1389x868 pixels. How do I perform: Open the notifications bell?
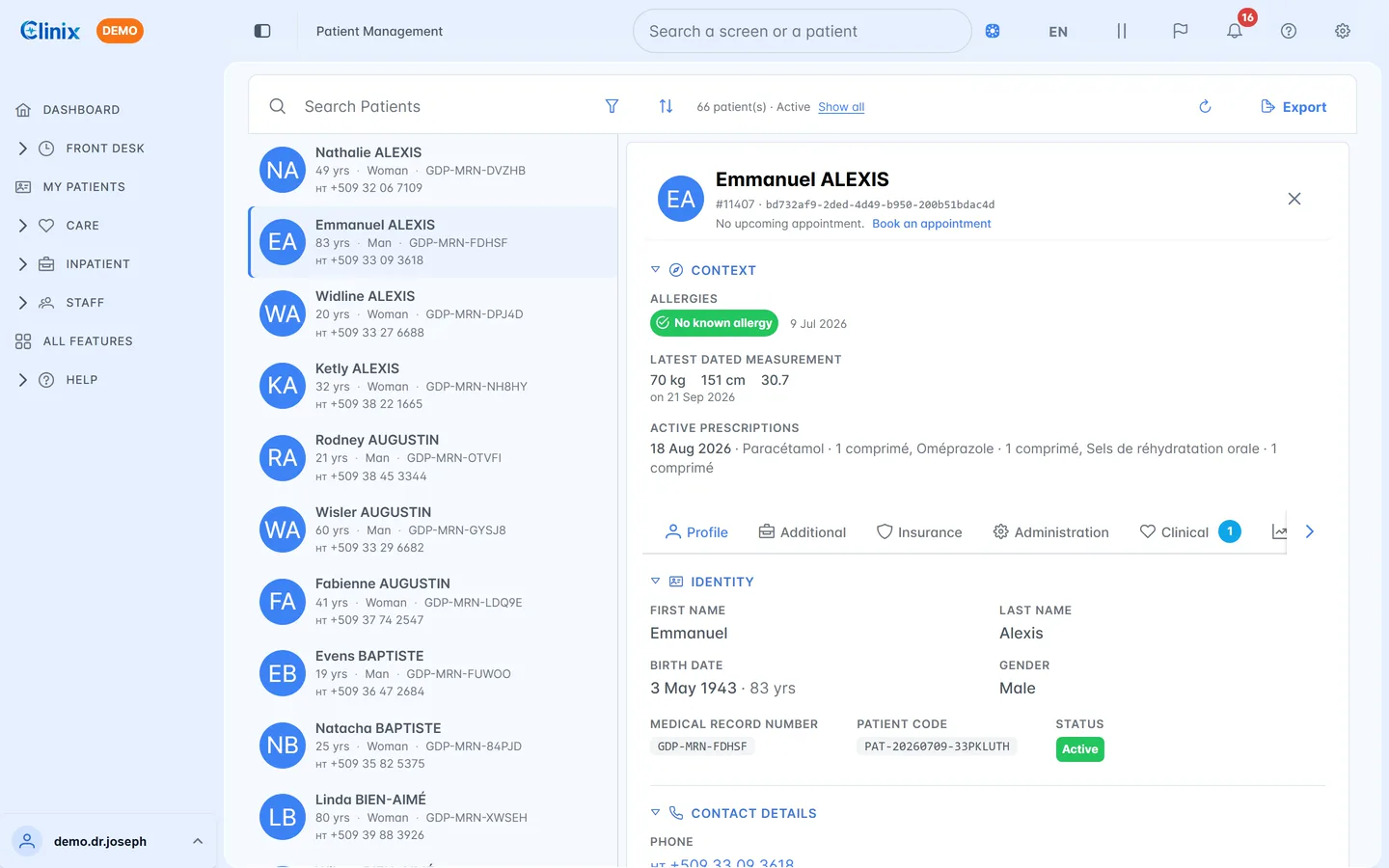(x=1235, y=31)
